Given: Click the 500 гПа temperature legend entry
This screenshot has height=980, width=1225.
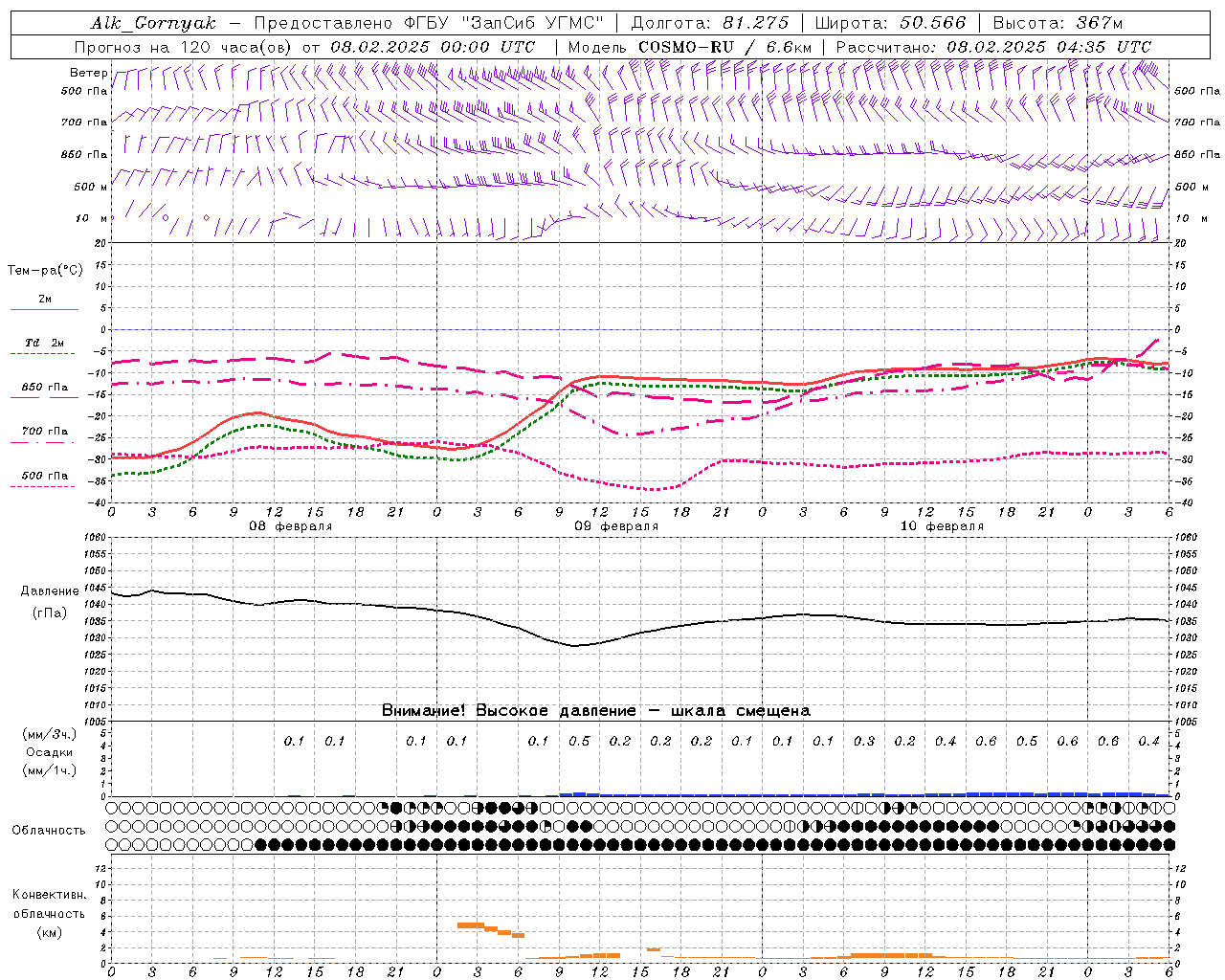Looking at the screenshot, I should [x=45, y=476].
